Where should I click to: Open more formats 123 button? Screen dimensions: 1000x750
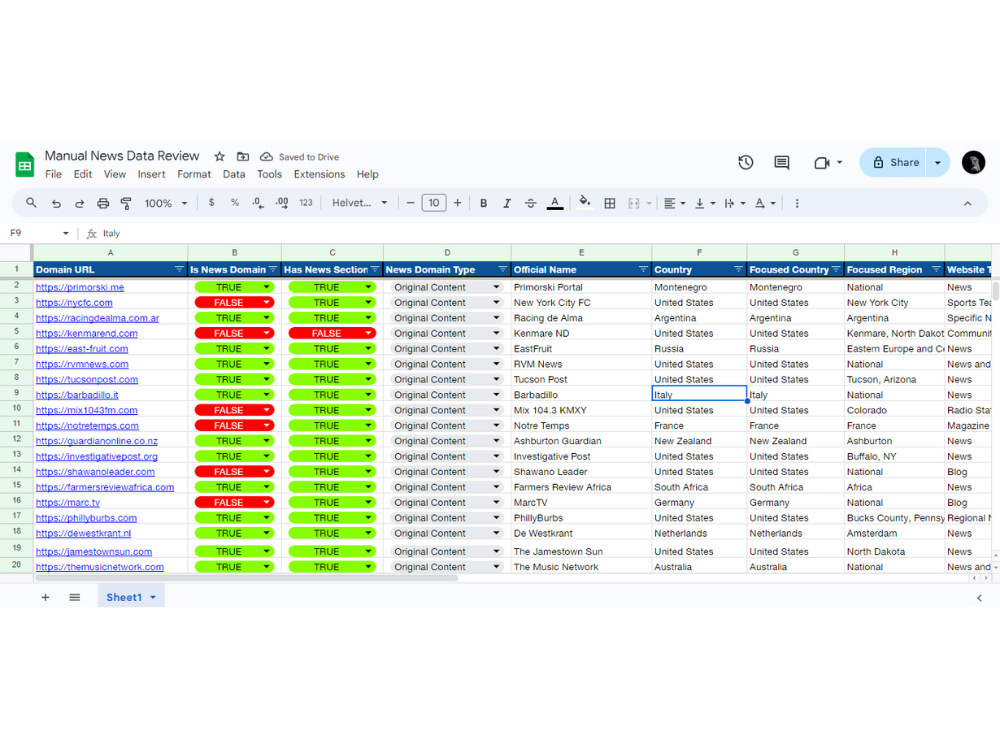point(306,203)
